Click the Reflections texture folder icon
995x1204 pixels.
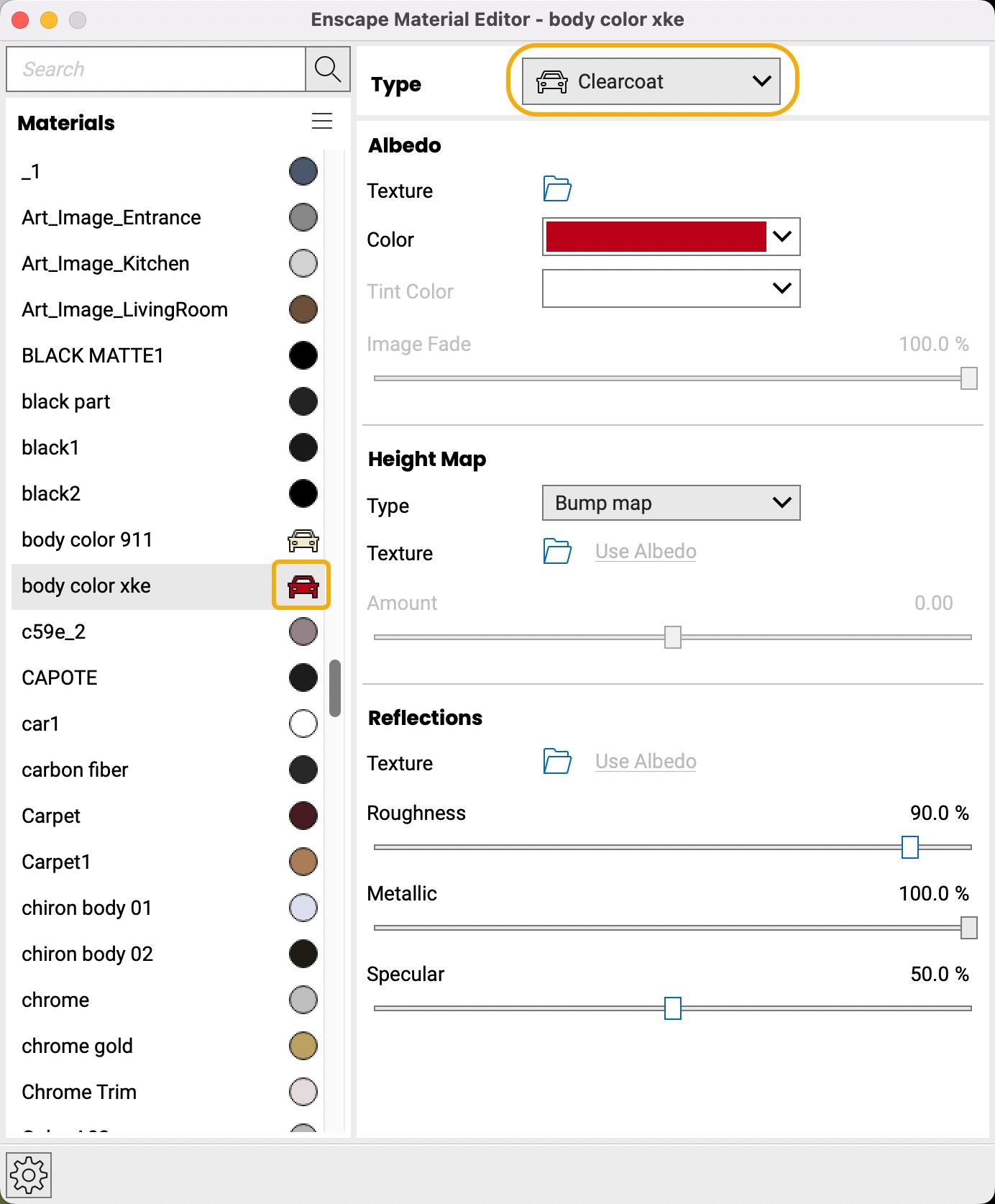coord(557,762)
